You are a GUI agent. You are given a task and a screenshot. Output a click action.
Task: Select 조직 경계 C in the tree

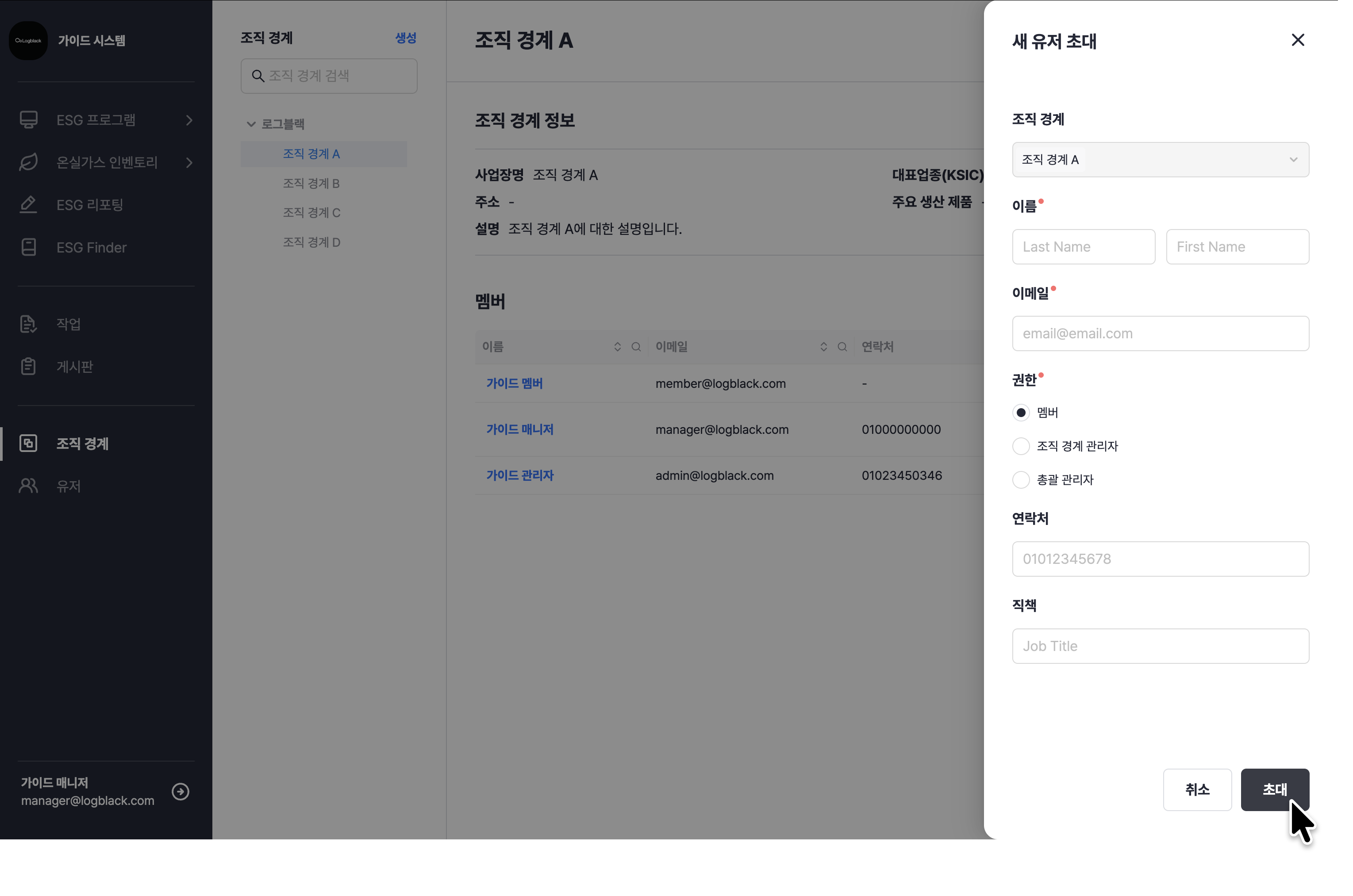(x=311, y=213)
